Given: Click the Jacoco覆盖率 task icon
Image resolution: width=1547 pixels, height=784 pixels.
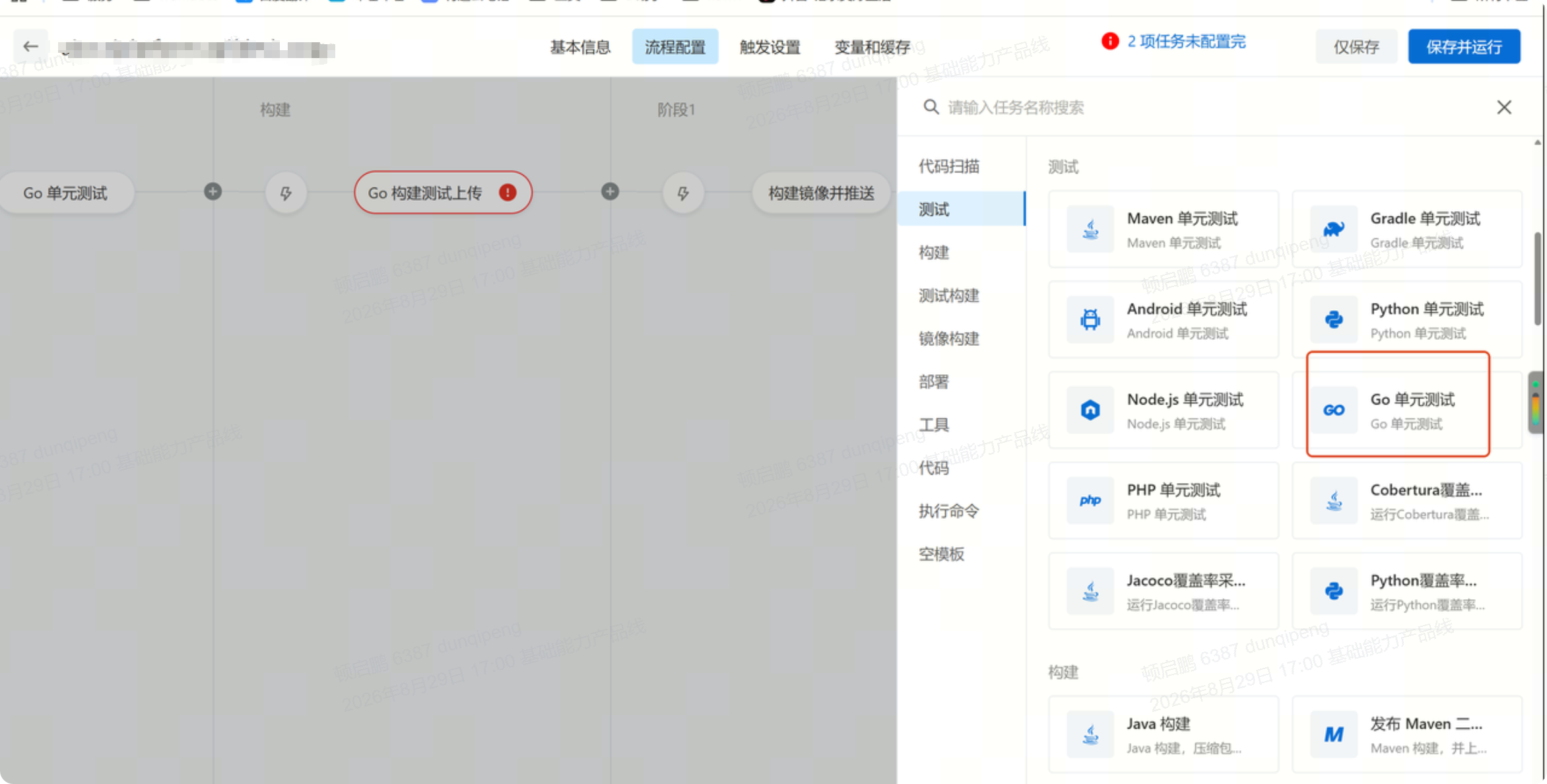Looking at the screenshot, I should [x=1090, y=591].
